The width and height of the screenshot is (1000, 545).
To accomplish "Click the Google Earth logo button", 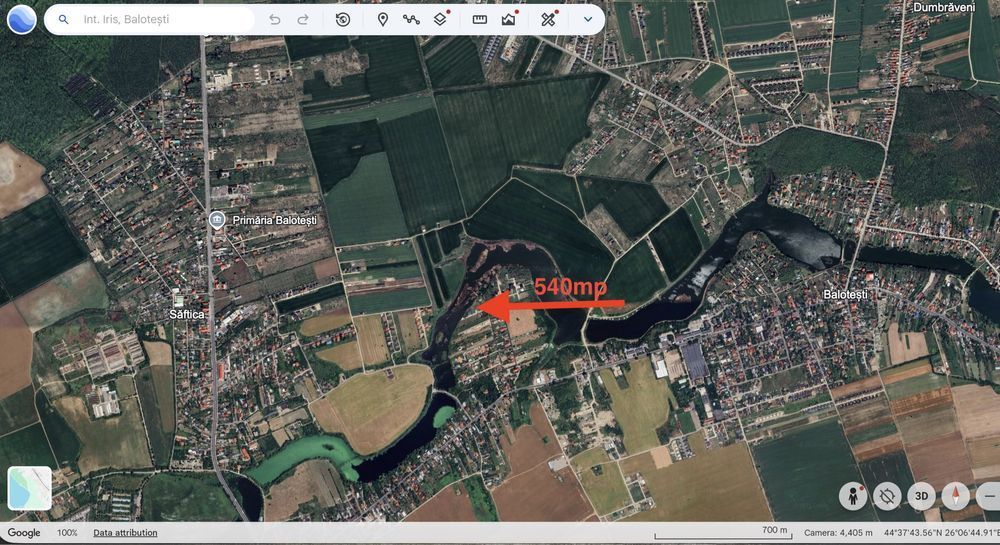I will (x=22, y=20).
